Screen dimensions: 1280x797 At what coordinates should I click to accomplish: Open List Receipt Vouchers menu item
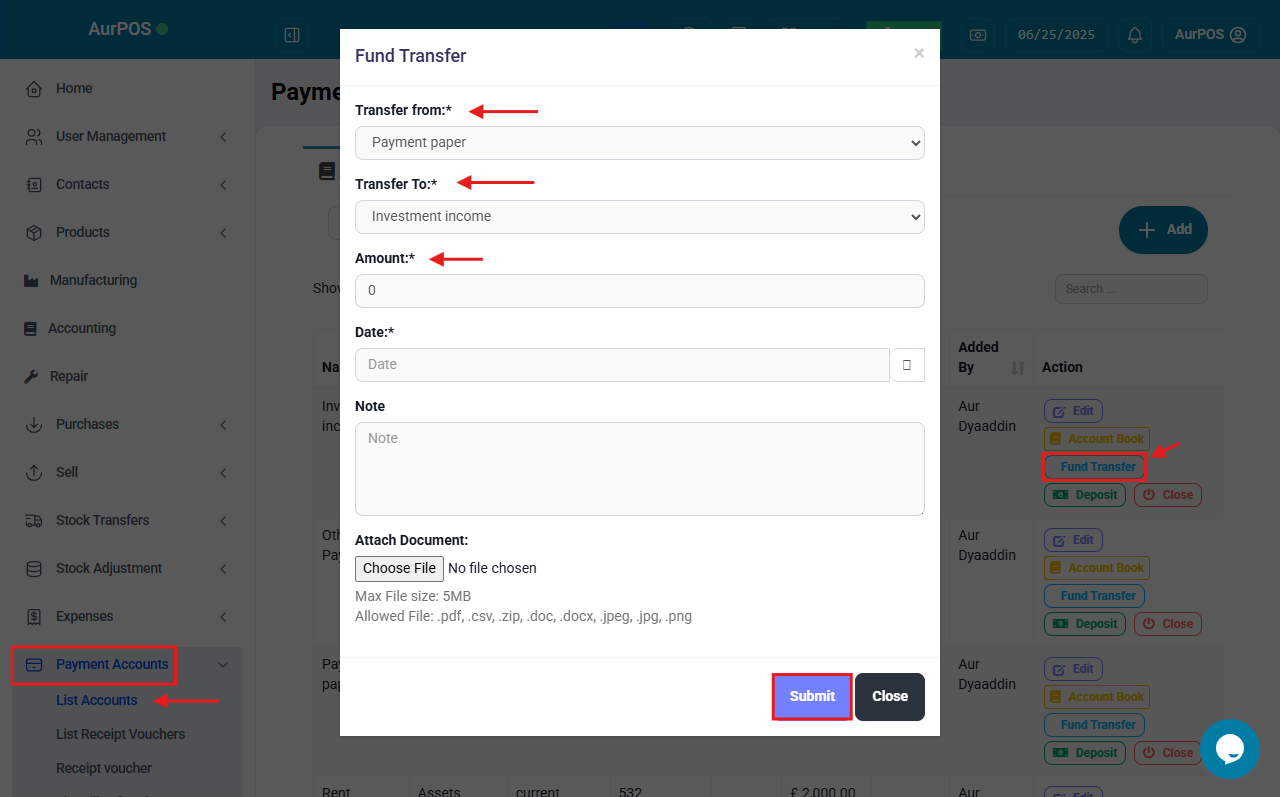pyautogui.click(x=121, y=734)
